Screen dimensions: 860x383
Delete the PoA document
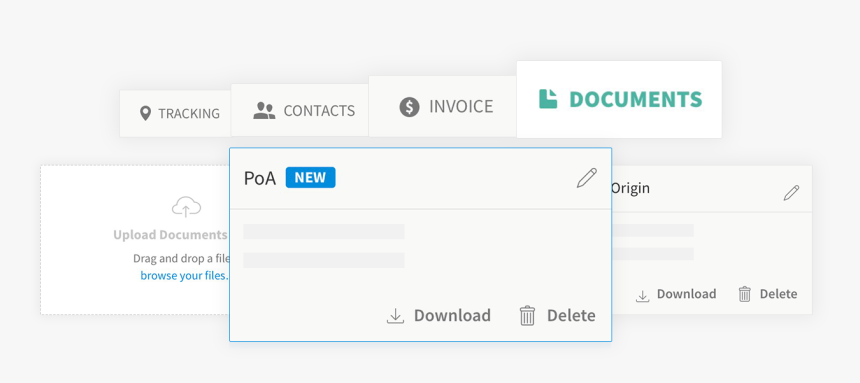(557, 316)
